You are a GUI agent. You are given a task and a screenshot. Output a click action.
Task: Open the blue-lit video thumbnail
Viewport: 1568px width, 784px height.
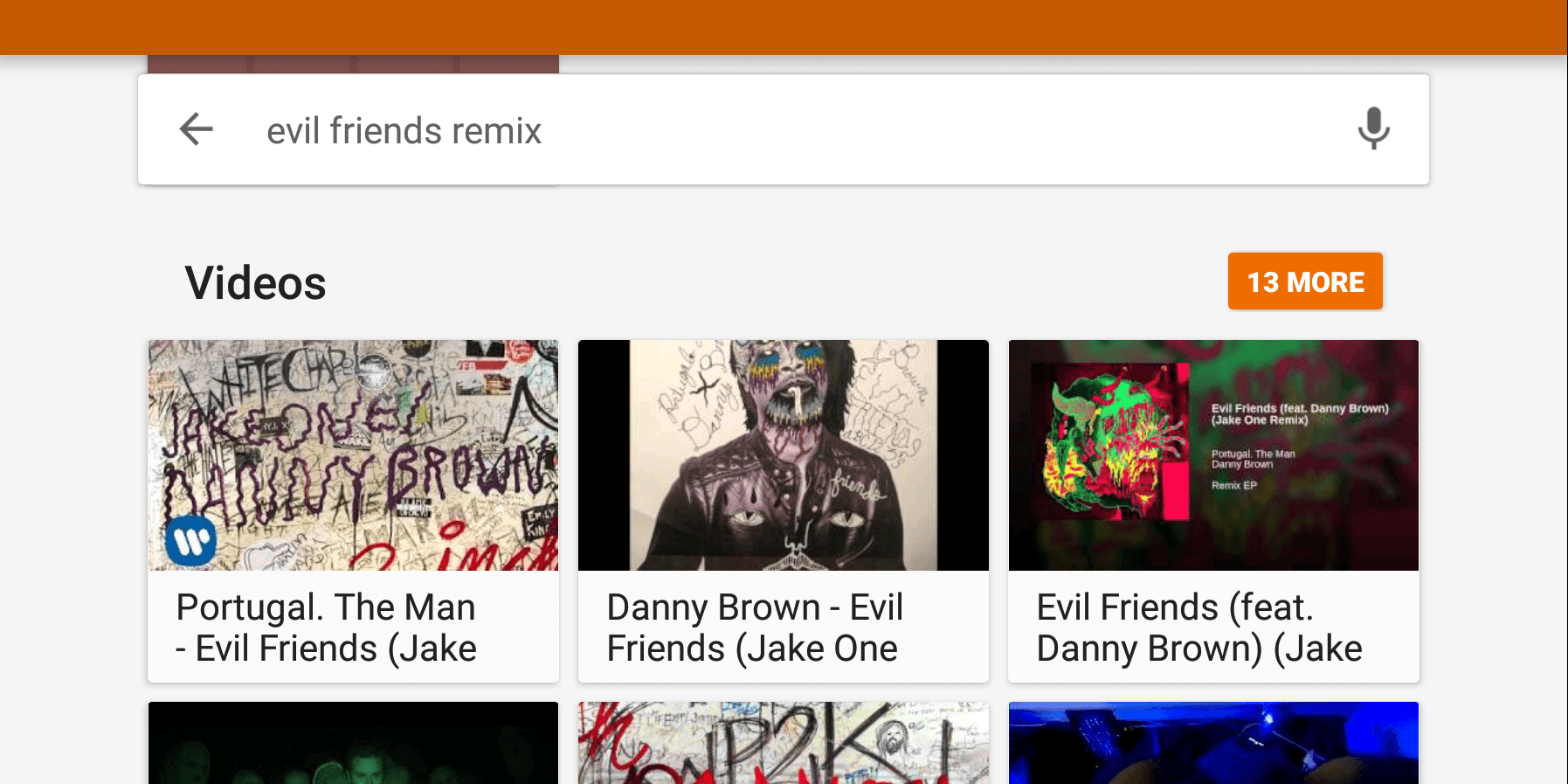[1213, 743]
